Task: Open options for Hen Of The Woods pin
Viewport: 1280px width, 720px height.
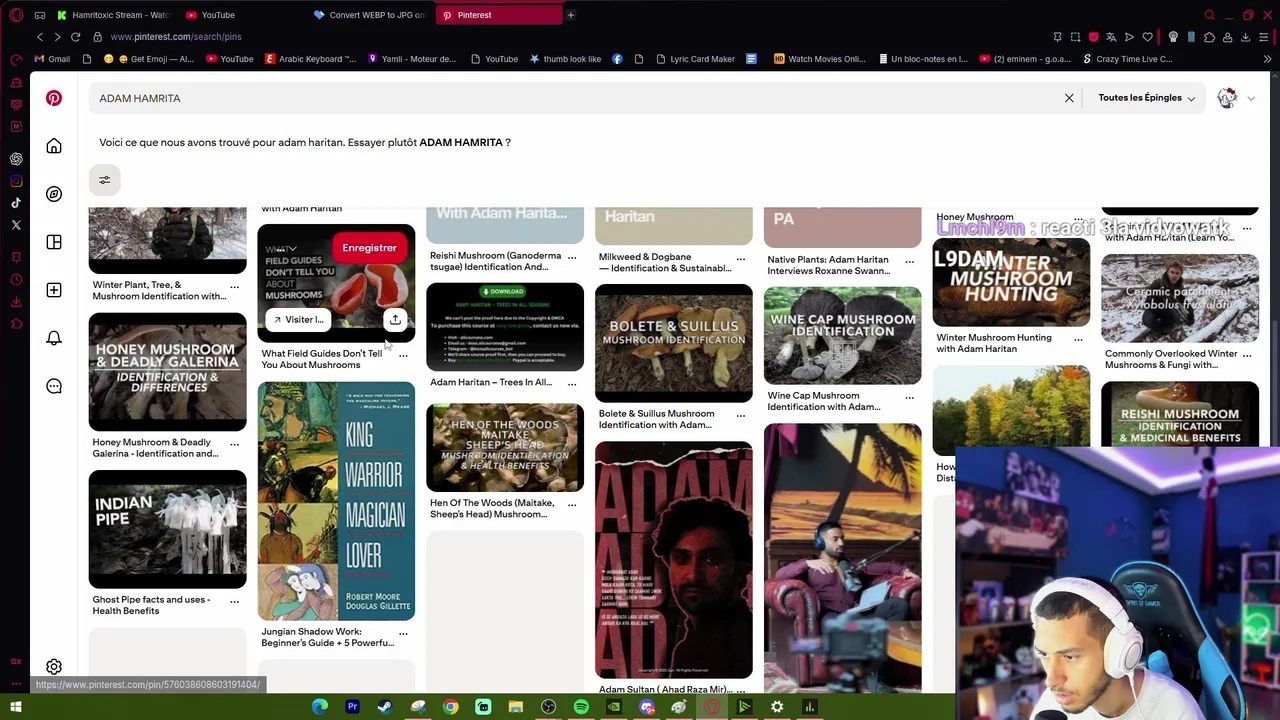Action: click(x=572, y=504)
